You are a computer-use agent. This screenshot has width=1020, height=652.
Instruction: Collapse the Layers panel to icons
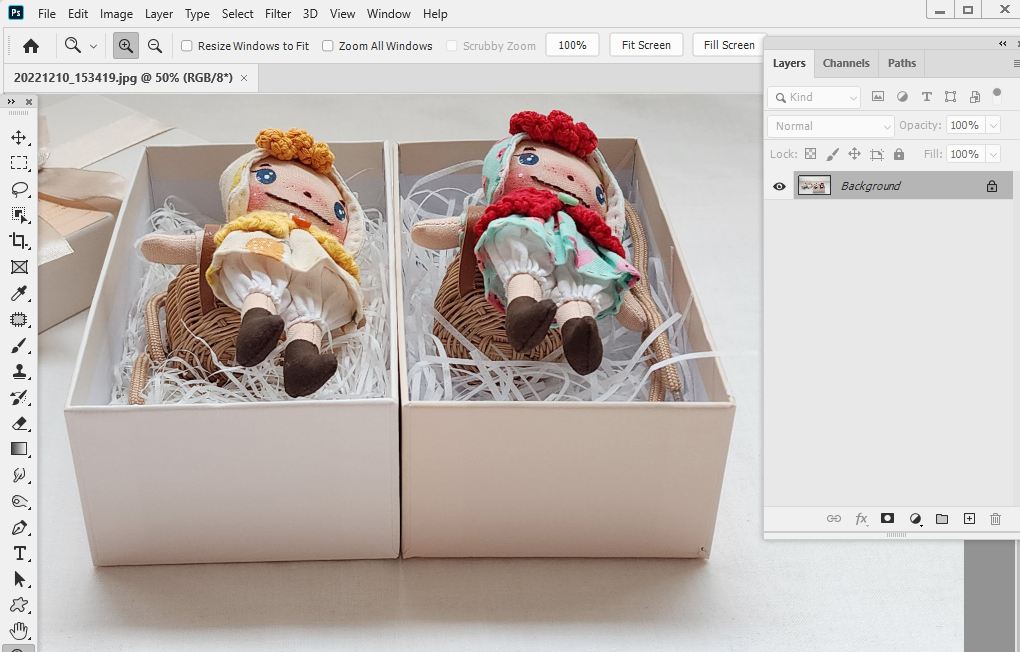[x=1002, y=43]
